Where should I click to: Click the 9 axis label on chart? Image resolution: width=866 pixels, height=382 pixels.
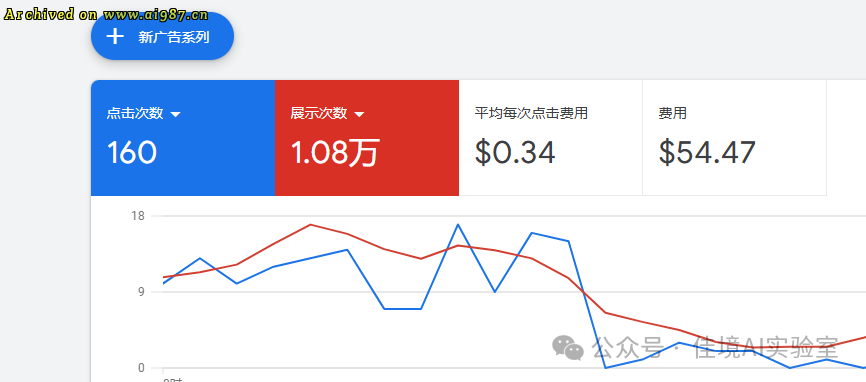click(141, 292)
